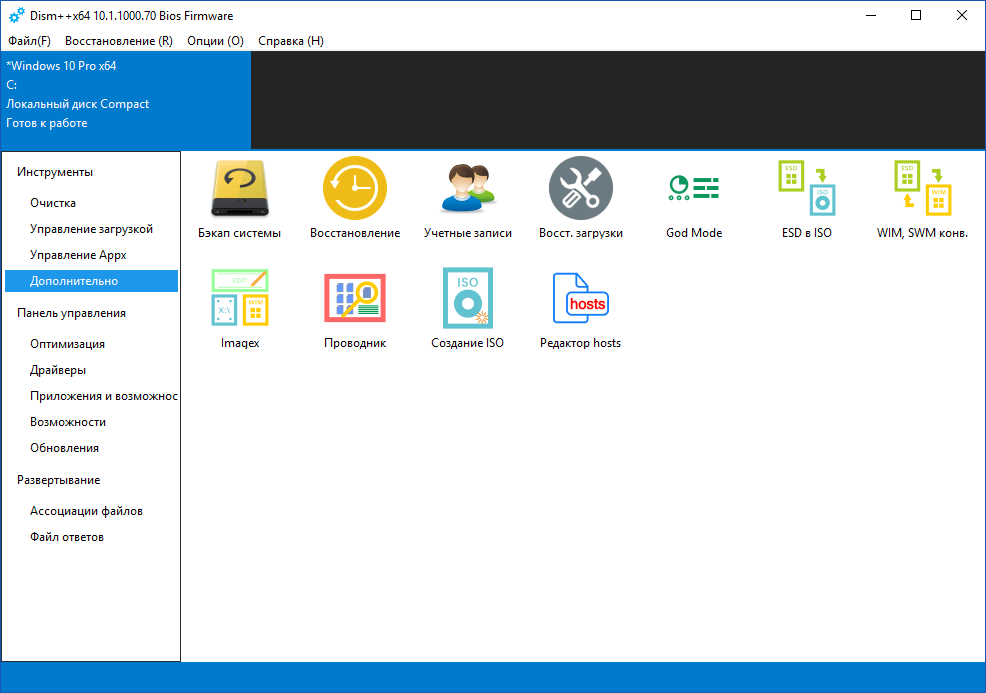
Task: Close the Dism++ window
Action: pos(961,15)
